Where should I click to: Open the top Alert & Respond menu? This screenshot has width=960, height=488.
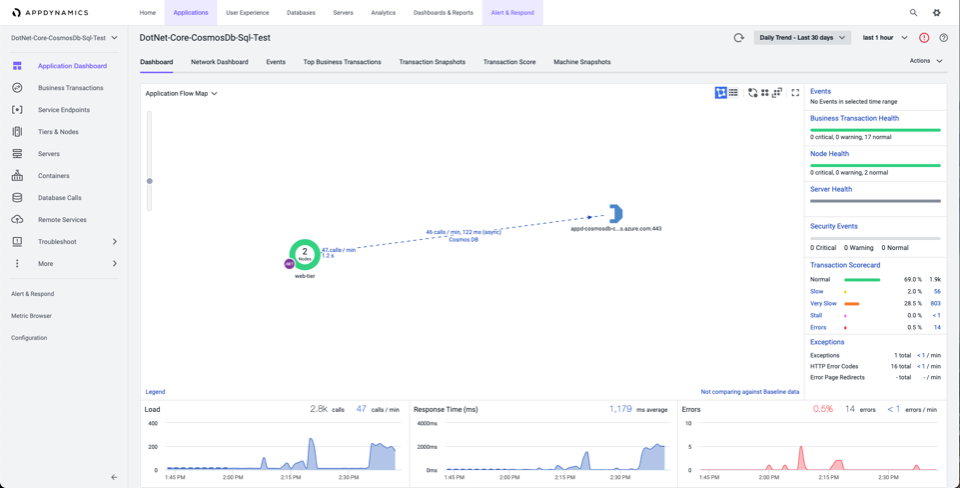[512, 12]
